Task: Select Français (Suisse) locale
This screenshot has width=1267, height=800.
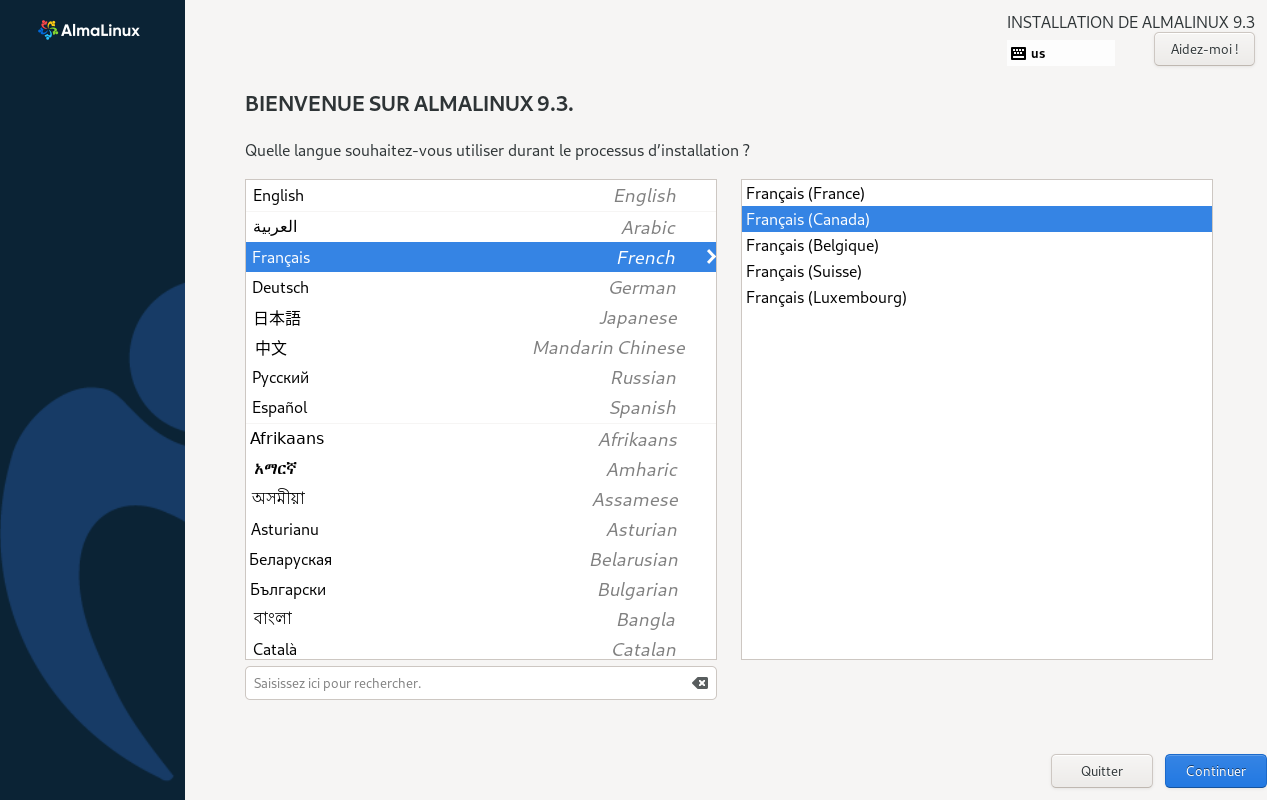Action: (976, 271)
